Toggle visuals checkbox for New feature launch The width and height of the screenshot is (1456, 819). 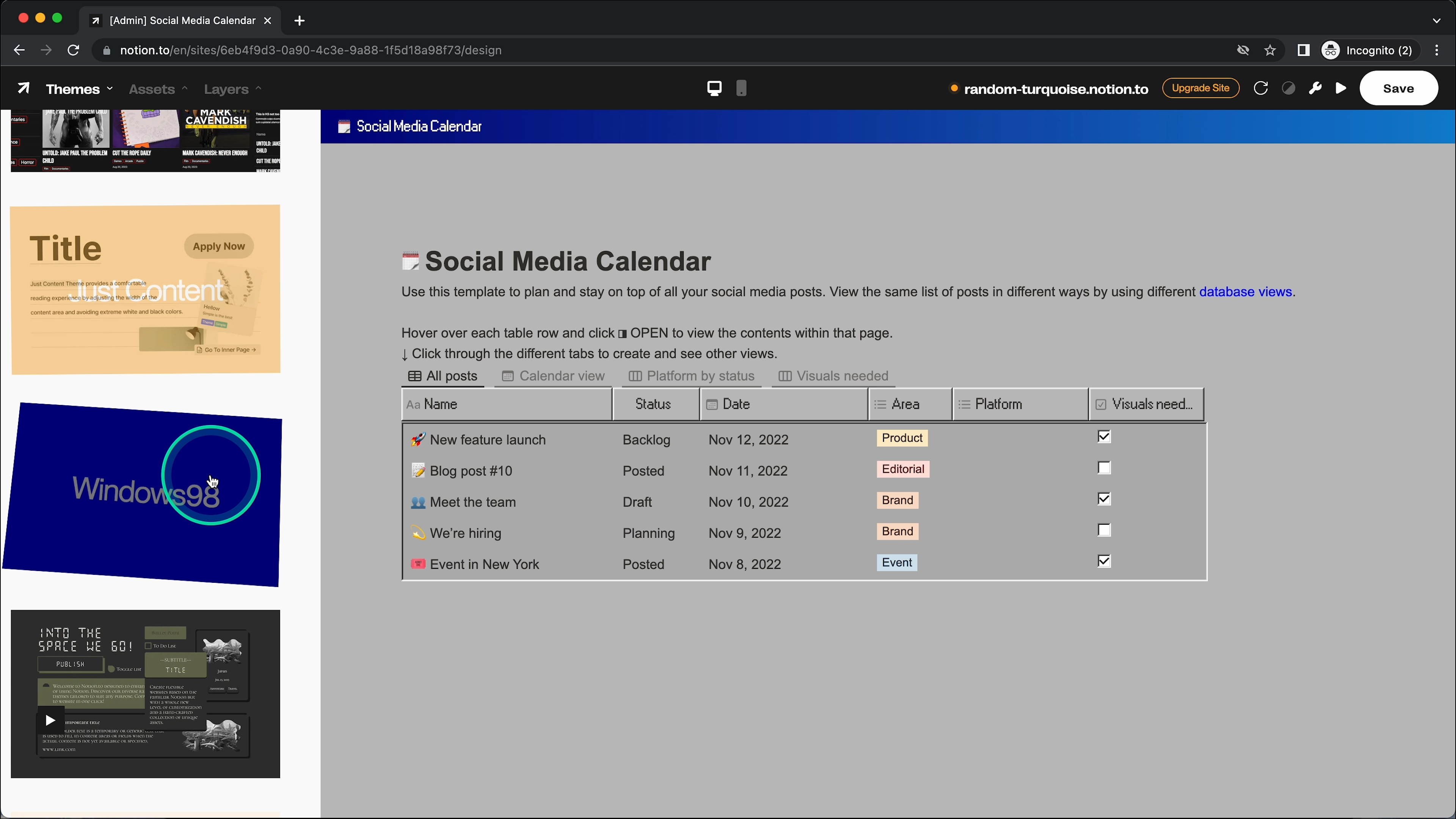(x=1104, y=436)
